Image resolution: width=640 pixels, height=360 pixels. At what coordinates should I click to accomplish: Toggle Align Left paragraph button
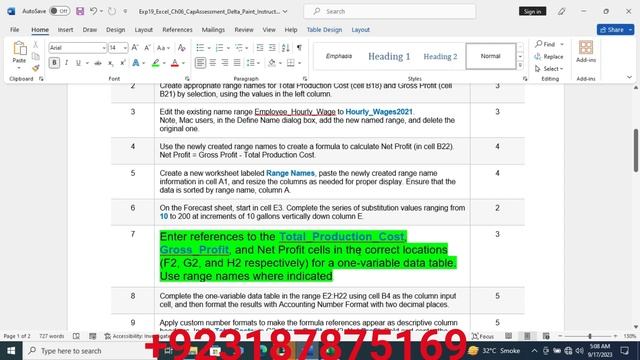pyautogui.click(x=200, y=63)
